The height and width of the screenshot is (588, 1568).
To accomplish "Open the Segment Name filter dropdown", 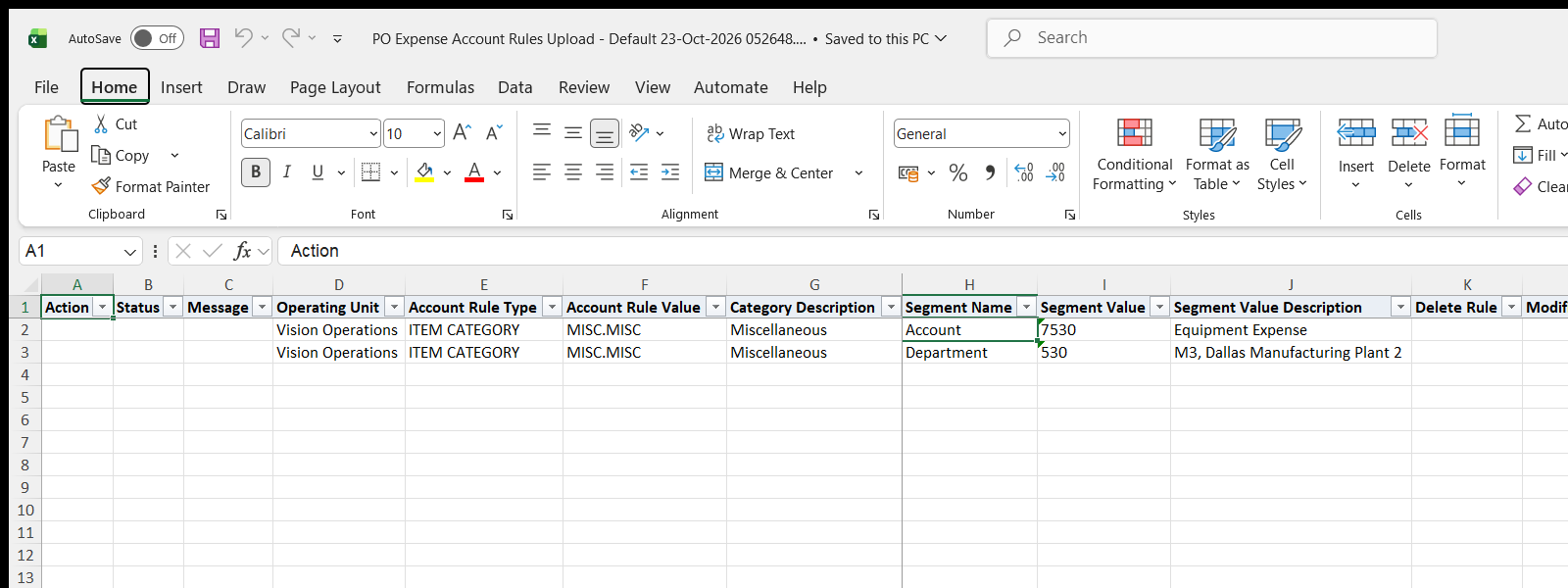I will tap(1026, 308).
